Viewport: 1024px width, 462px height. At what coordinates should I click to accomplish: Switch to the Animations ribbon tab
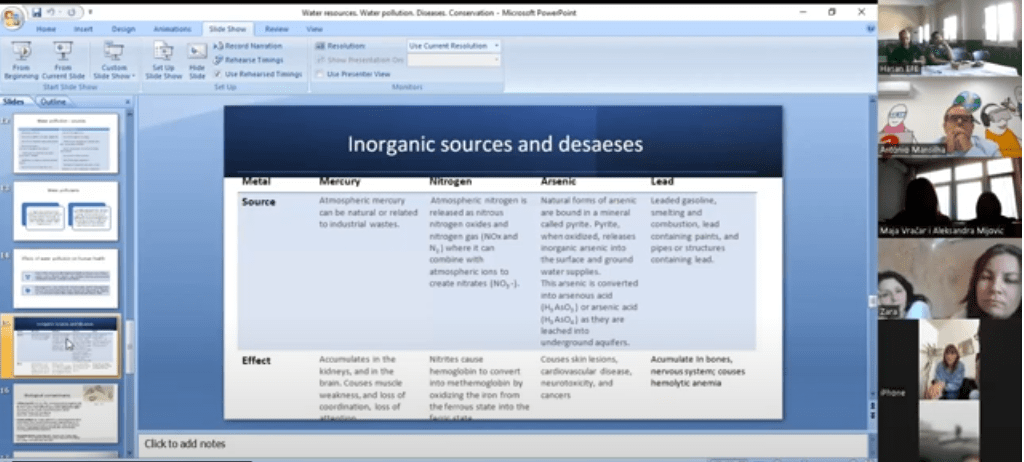(x=171, y=29)
